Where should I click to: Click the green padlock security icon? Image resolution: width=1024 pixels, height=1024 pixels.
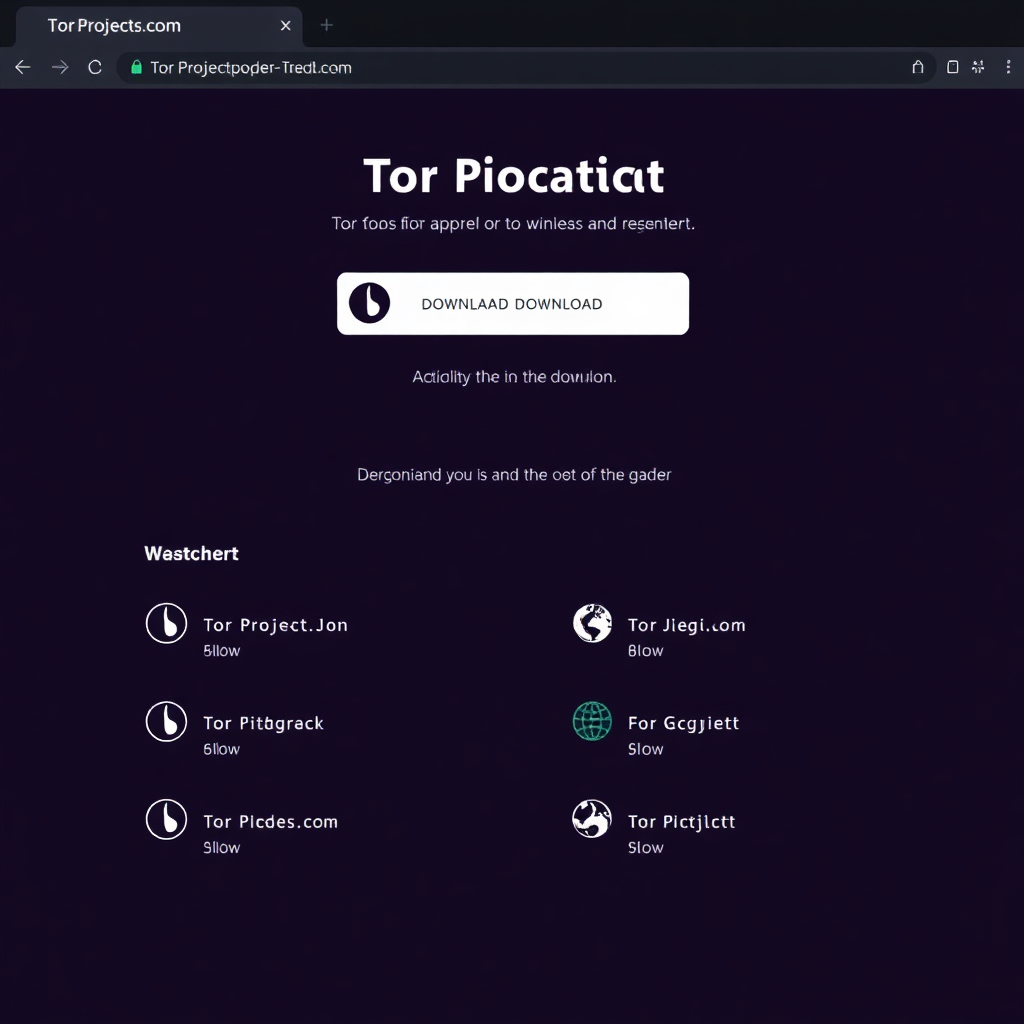(x=136, y=67)
